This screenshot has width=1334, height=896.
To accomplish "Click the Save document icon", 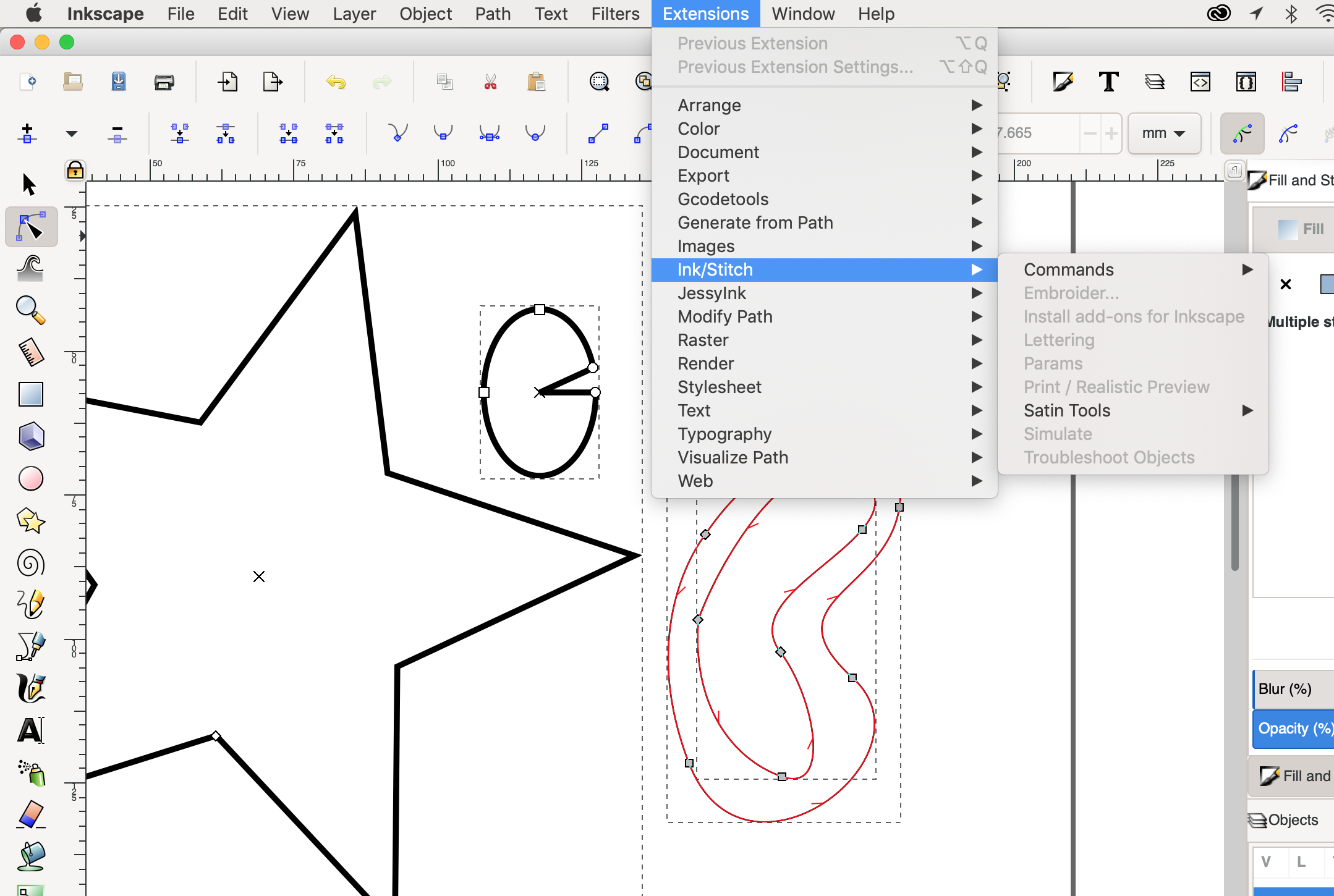I will [119, 82].
